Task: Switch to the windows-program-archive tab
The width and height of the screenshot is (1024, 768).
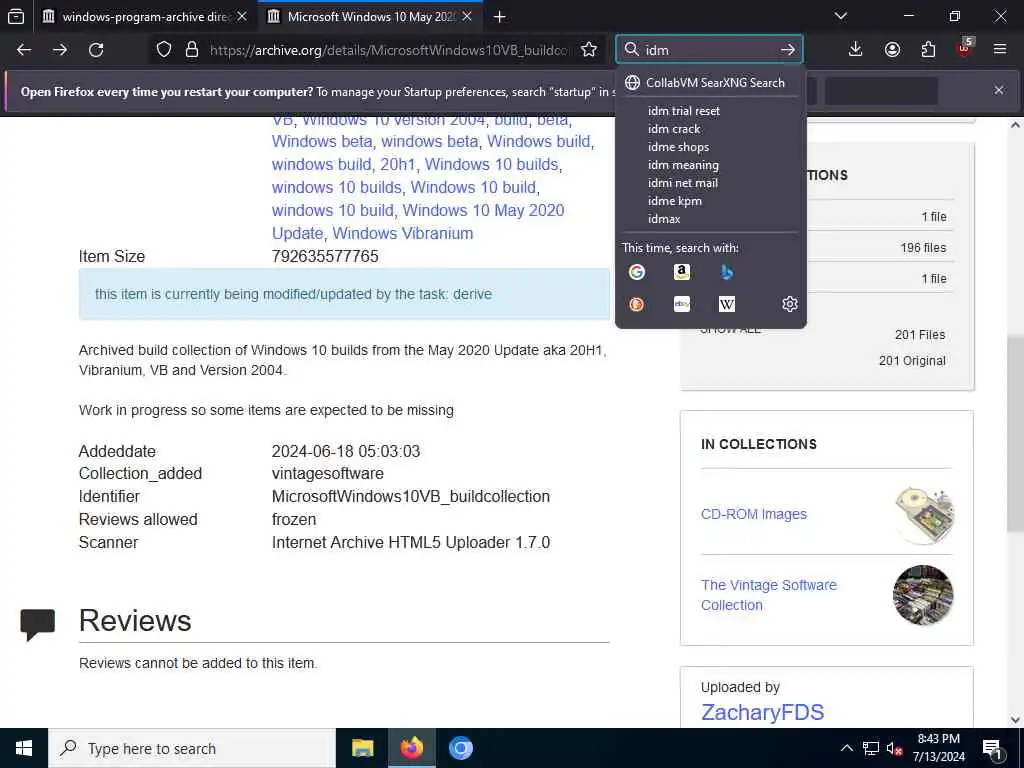Action: pos(146,16)
